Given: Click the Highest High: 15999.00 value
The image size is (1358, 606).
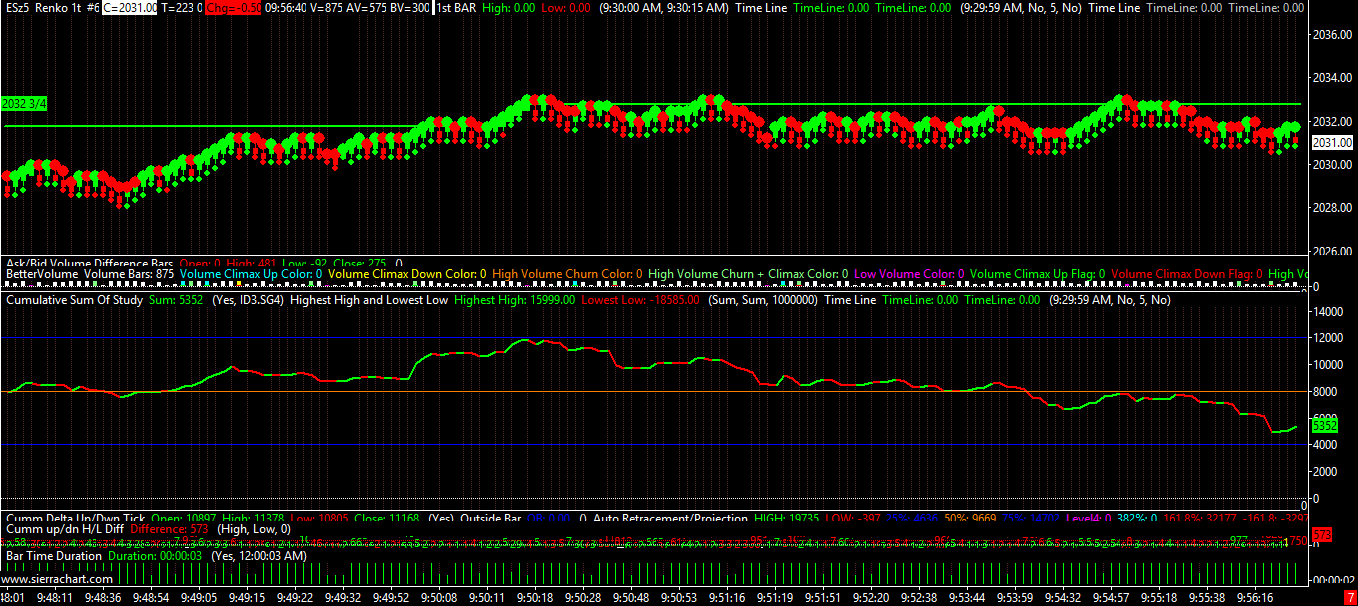Looking at the screenshot, I should click(x=514, y=300).
